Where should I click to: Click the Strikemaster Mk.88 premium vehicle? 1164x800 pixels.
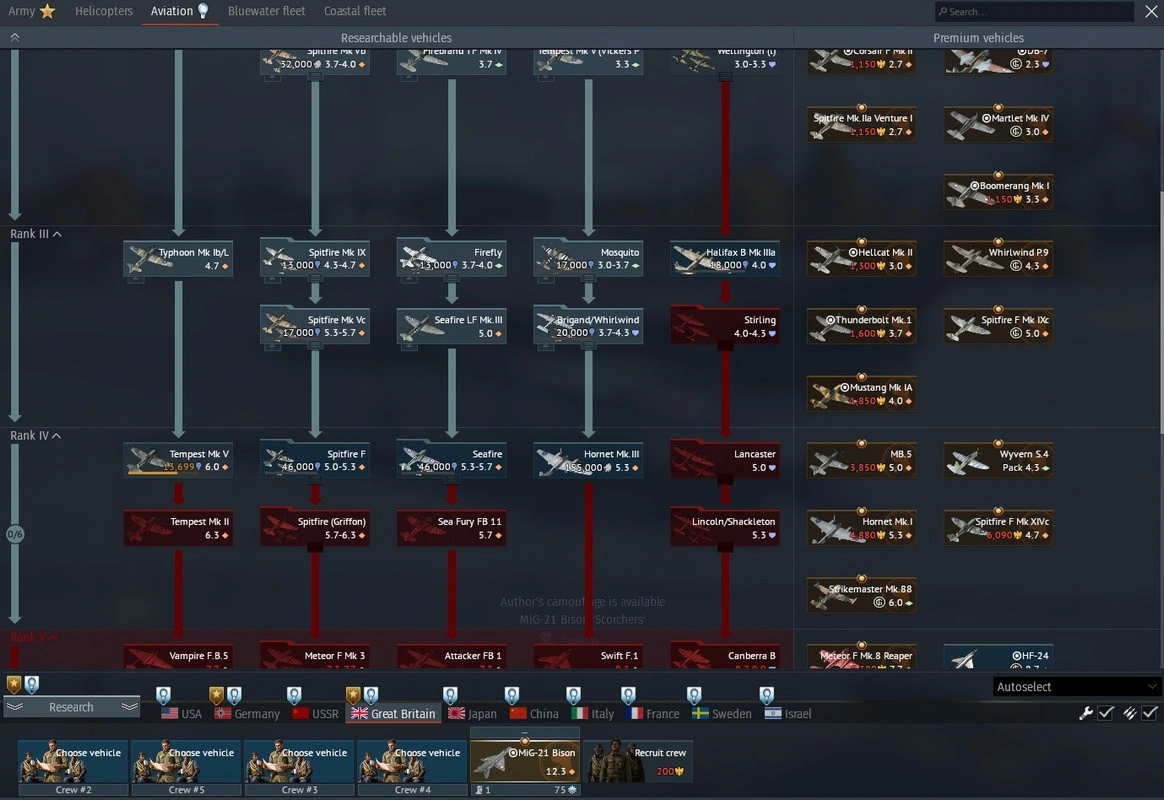tap(861, 595)
